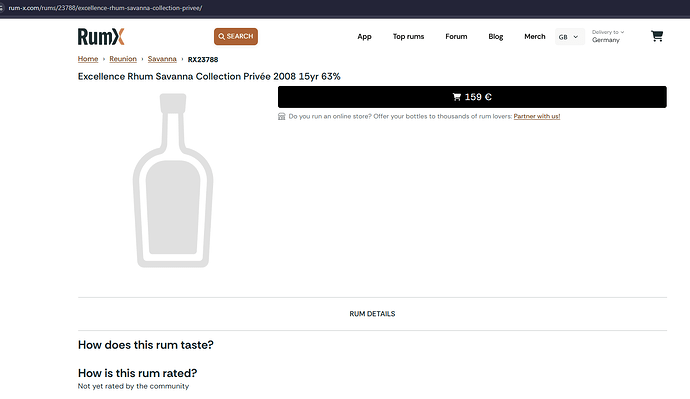Select the RUM DETAILS tab

click(x=372, y=314)
